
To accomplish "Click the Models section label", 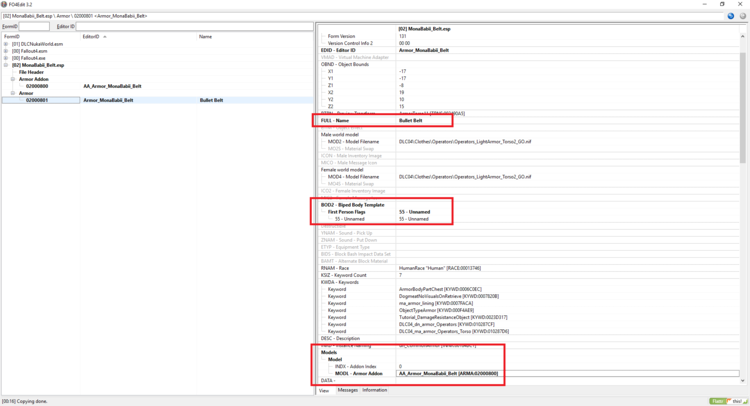I will tap(329, 352).
